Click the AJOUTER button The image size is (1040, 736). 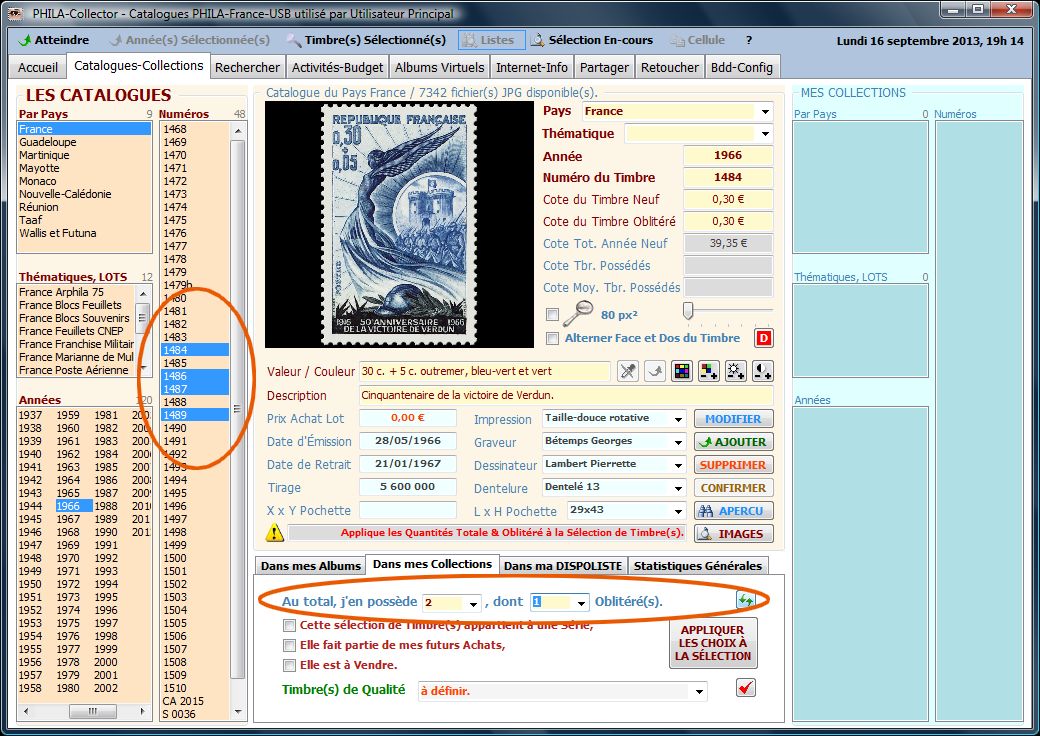734,442
